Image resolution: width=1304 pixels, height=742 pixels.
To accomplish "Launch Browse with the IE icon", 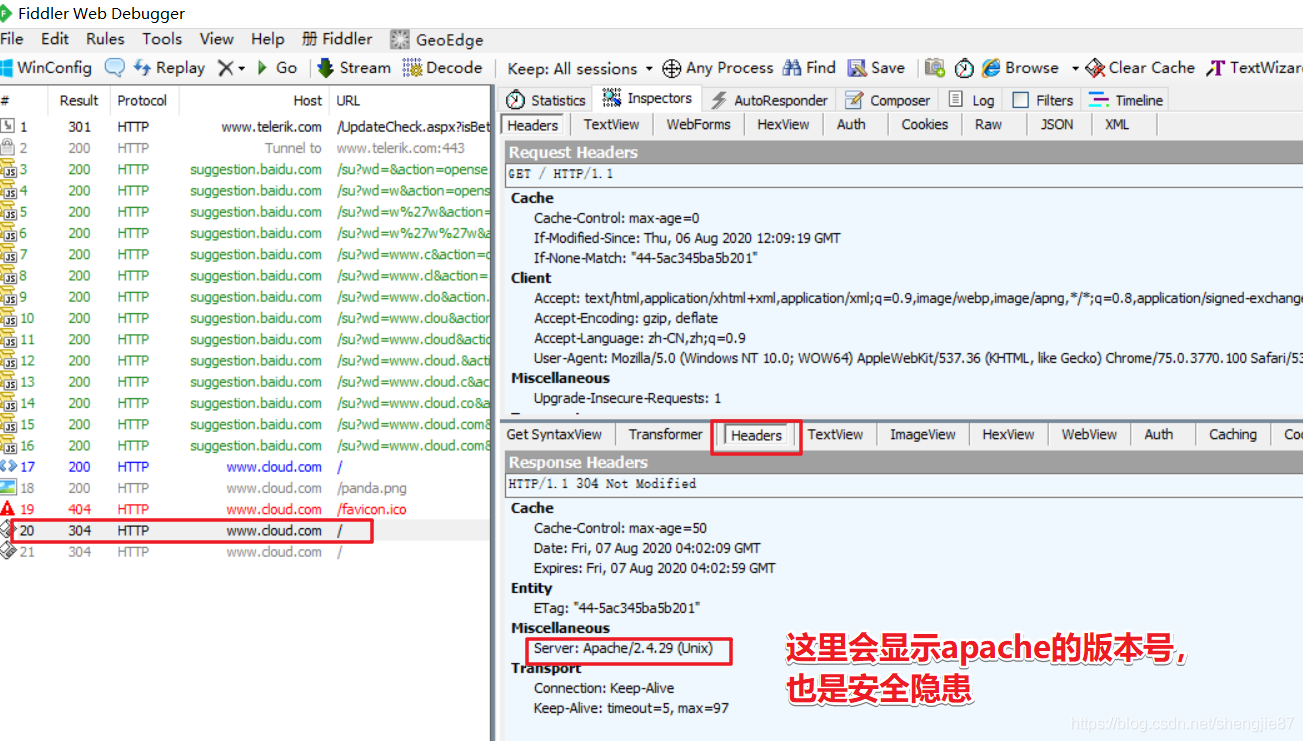I will (1020, 68).
